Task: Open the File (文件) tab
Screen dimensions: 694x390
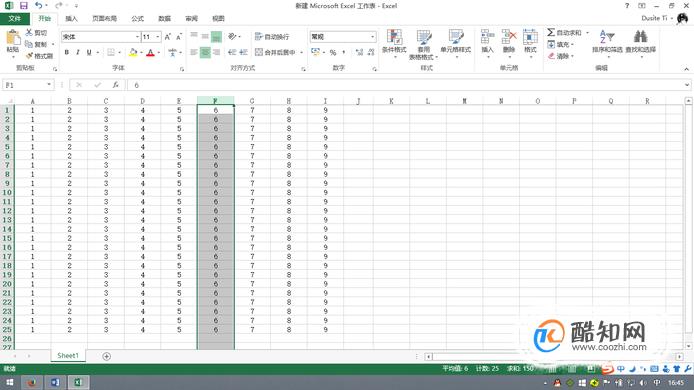Action: 15,19
